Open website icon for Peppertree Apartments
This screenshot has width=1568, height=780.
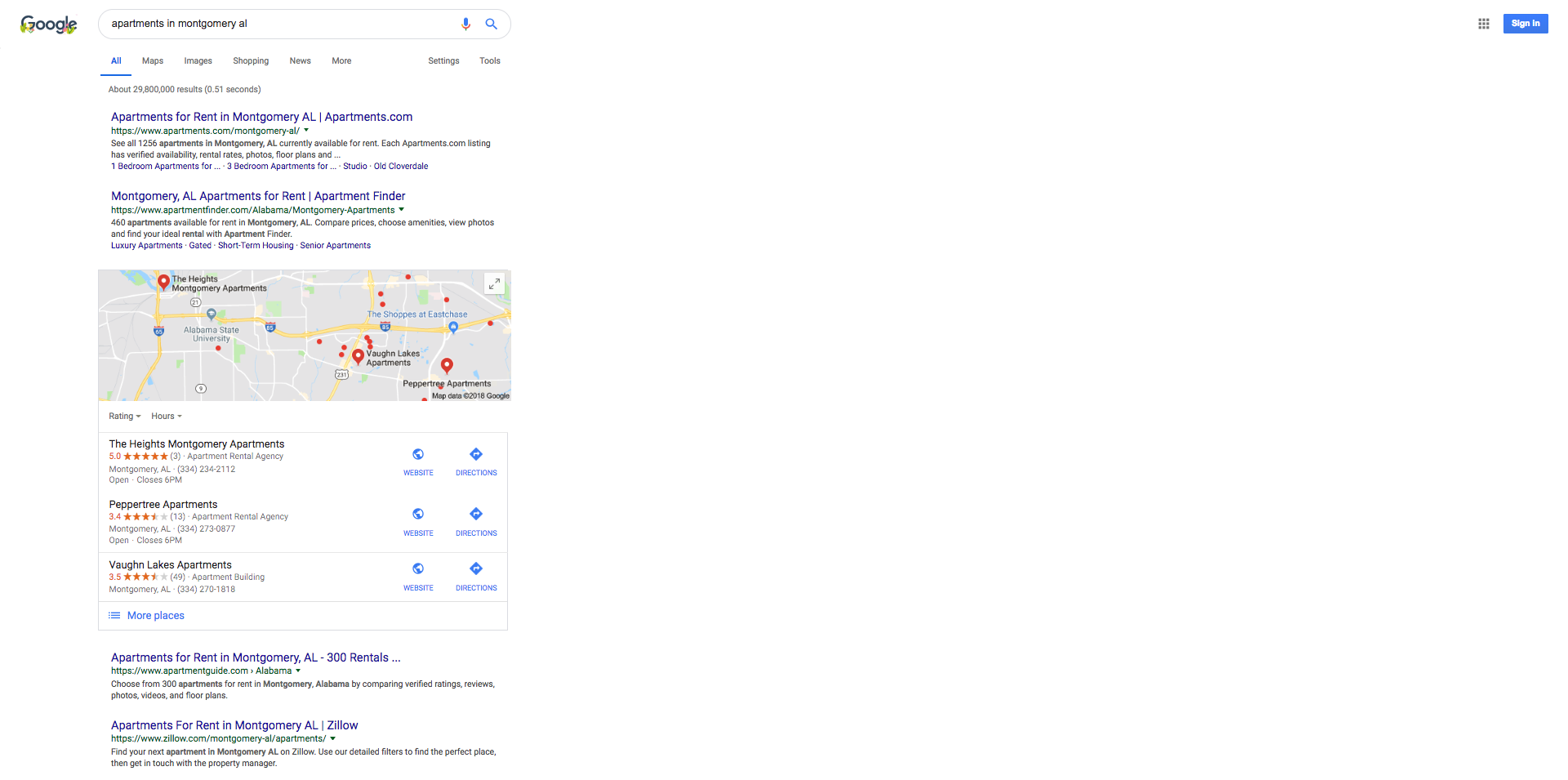(x=418, y=514)
